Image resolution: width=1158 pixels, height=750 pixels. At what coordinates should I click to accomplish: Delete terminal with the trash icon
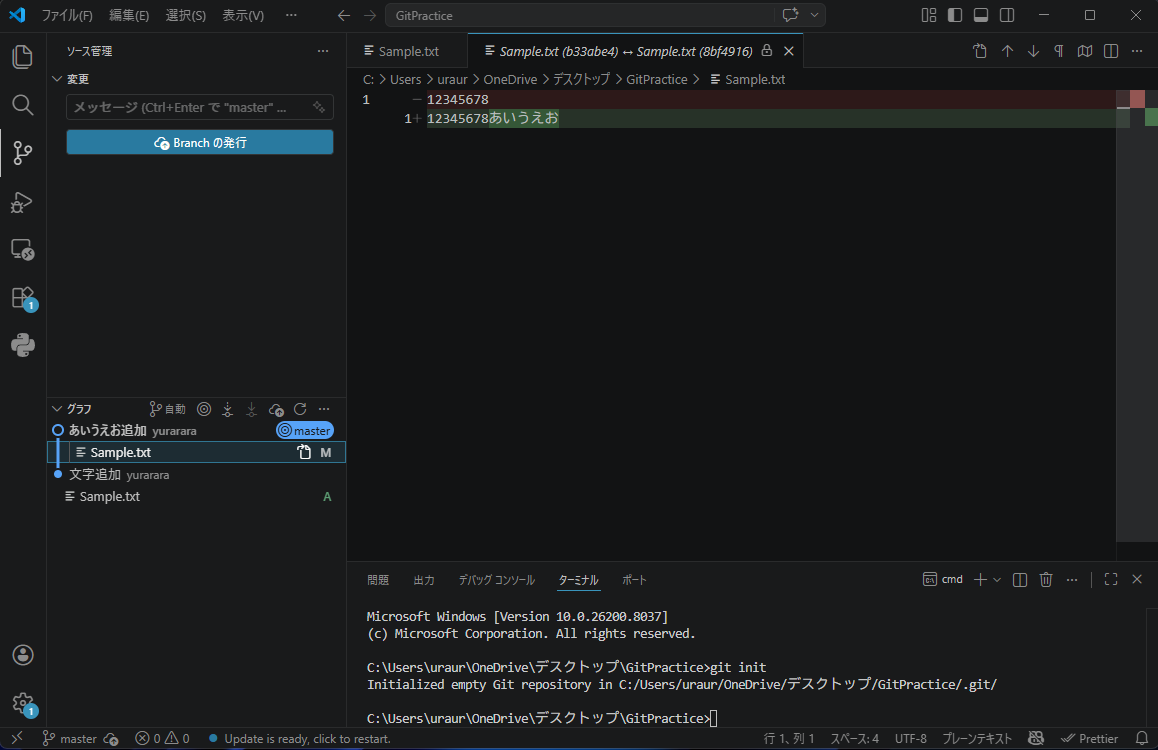1046,579
